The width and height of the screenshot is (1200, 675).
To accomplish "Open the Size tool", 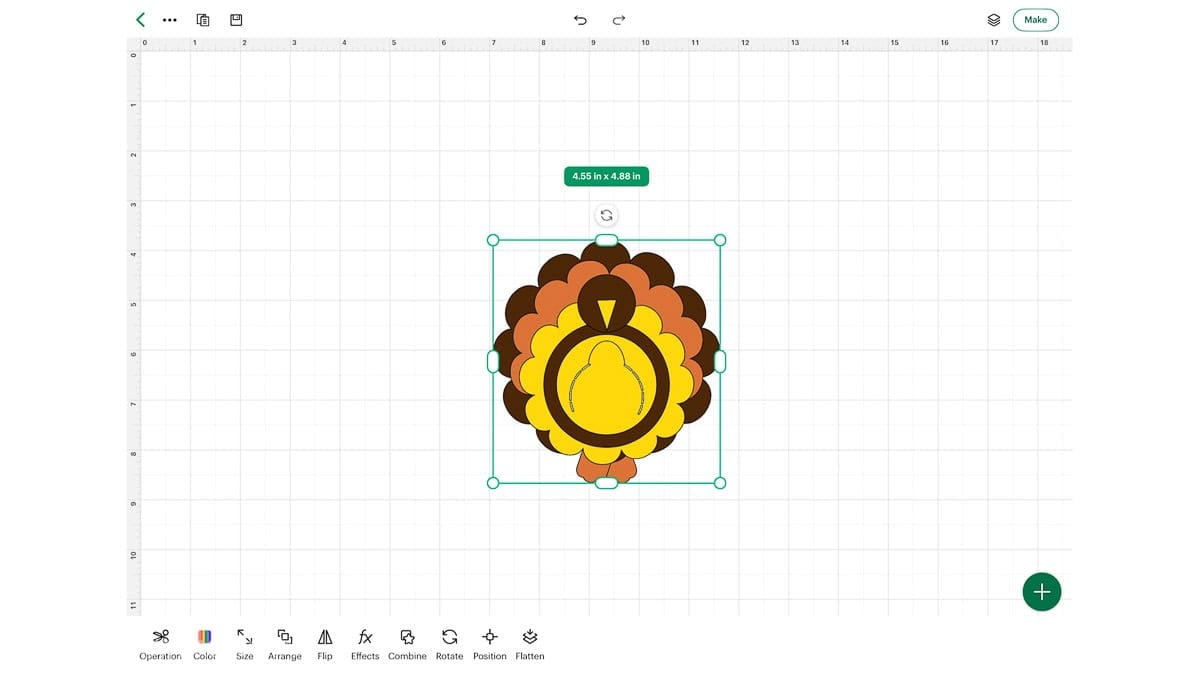I will coord(245,644).
